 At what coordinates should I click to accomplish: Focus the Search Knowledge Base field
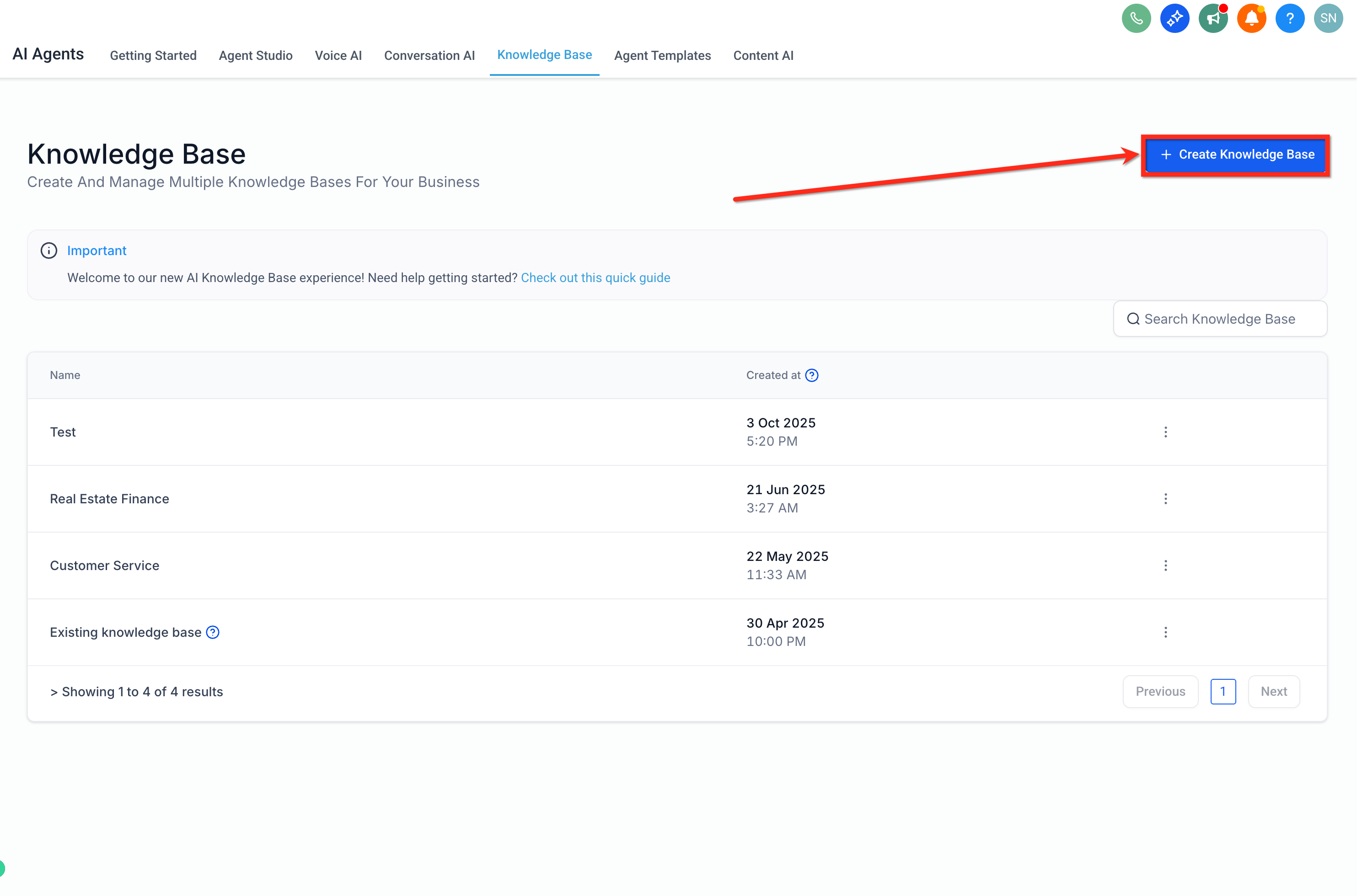1220,319
